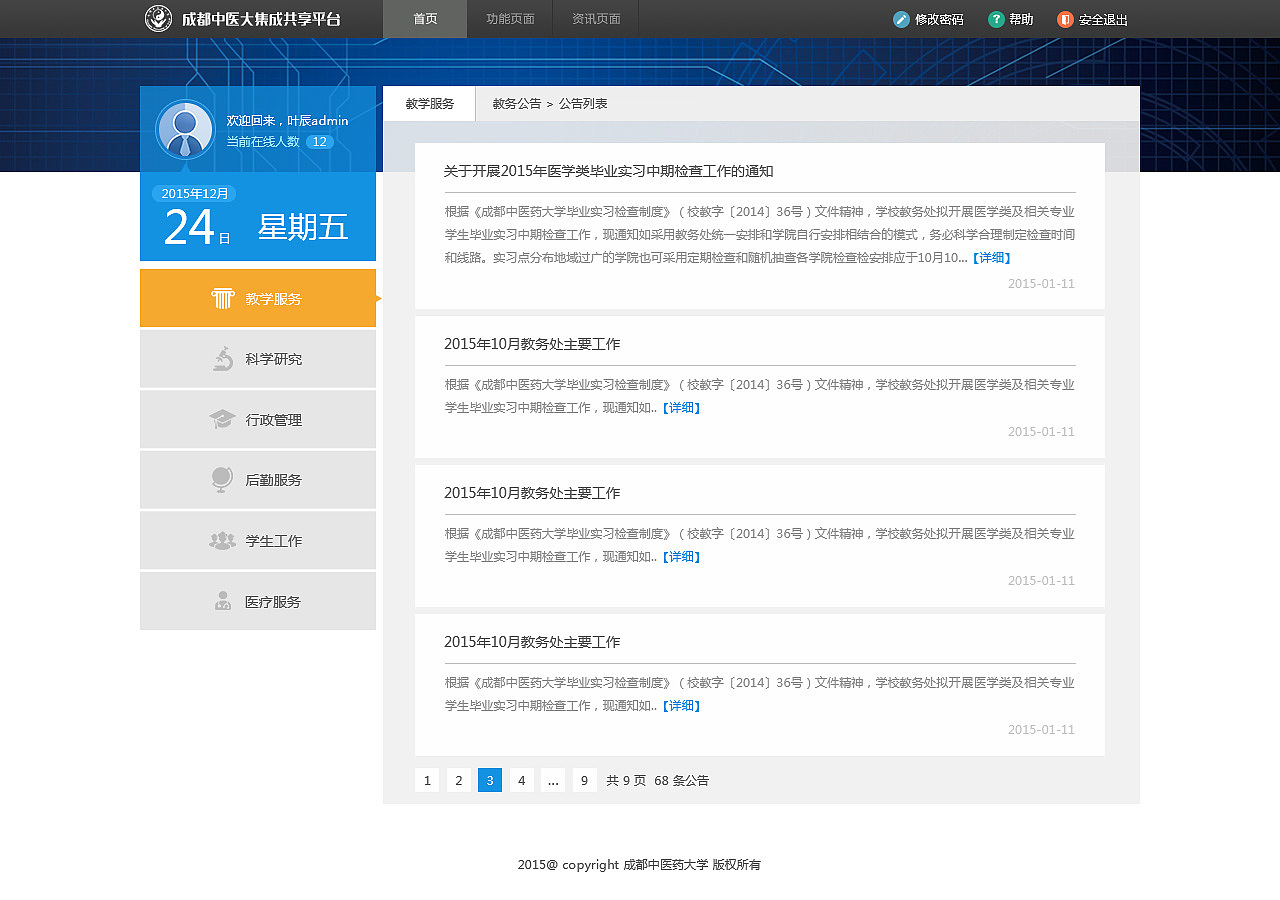The image size is (1280, 900).
Task: Click the 科学研究 microscope icon
Action: (x=222, y=358)
